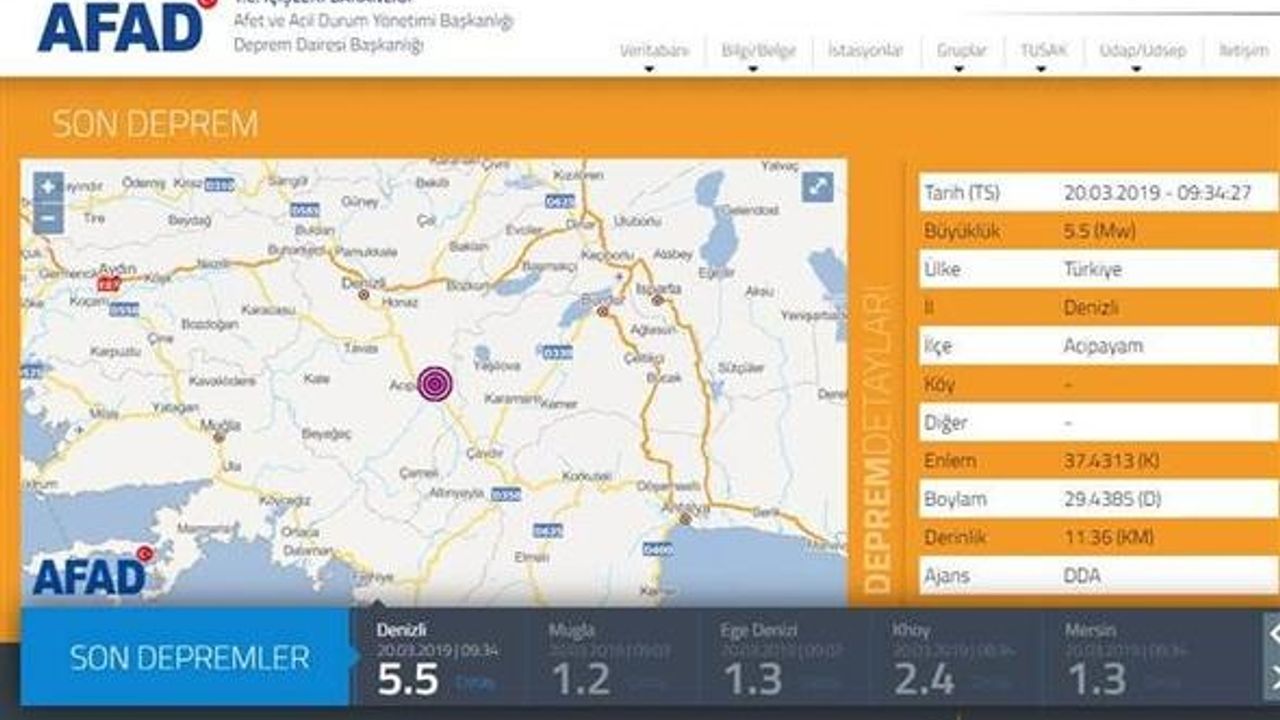Open the TUSAK menu
This screenshot has width=1280, height=720.
pos(1043,51)
